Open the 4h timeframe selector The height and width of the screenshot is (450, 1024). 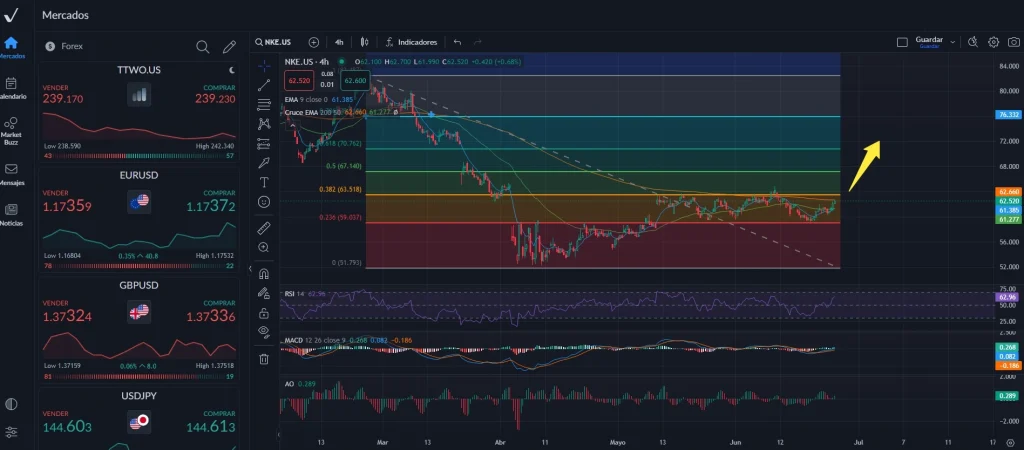pos(339,42)
